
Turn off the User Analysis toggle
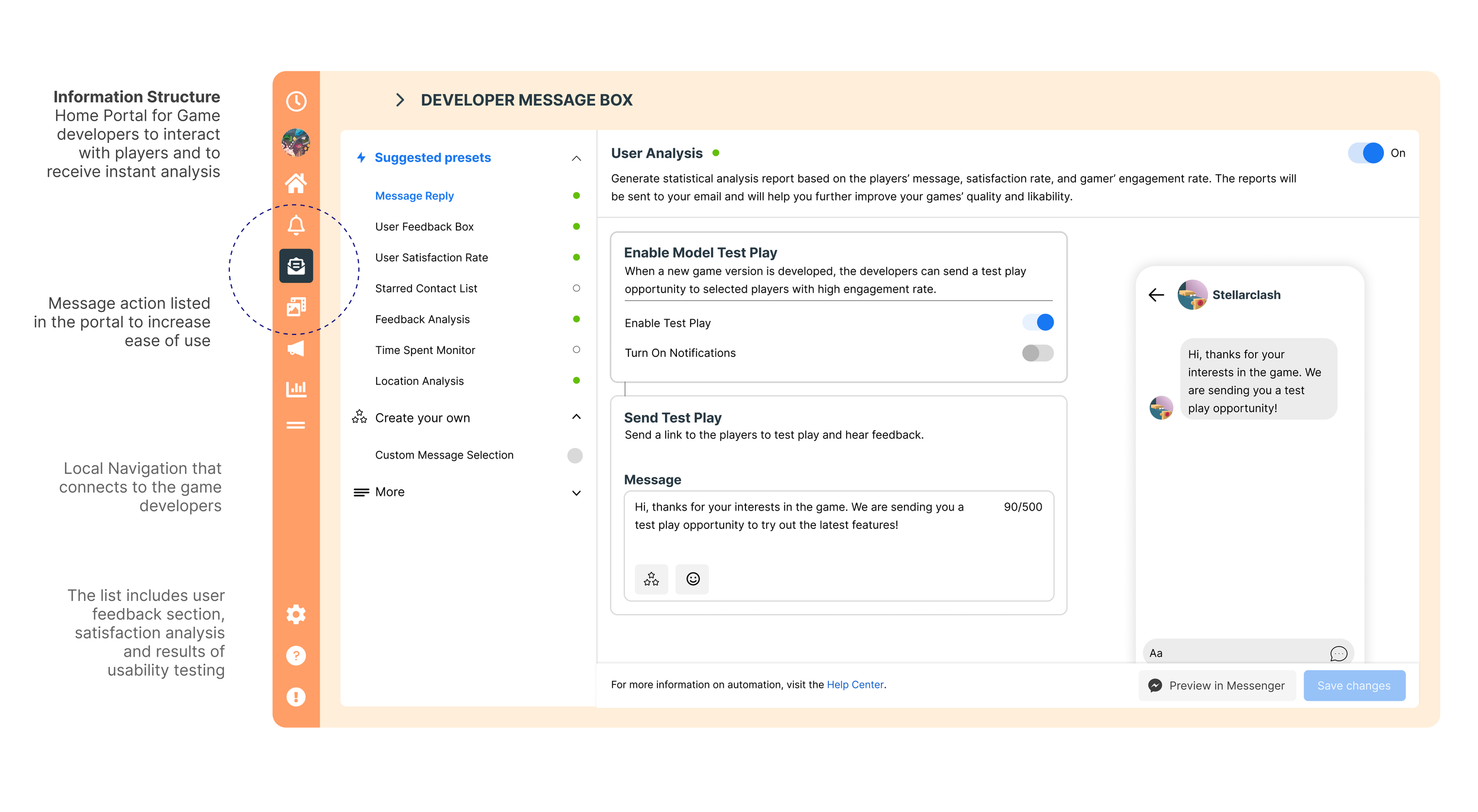coord(1366,153)
